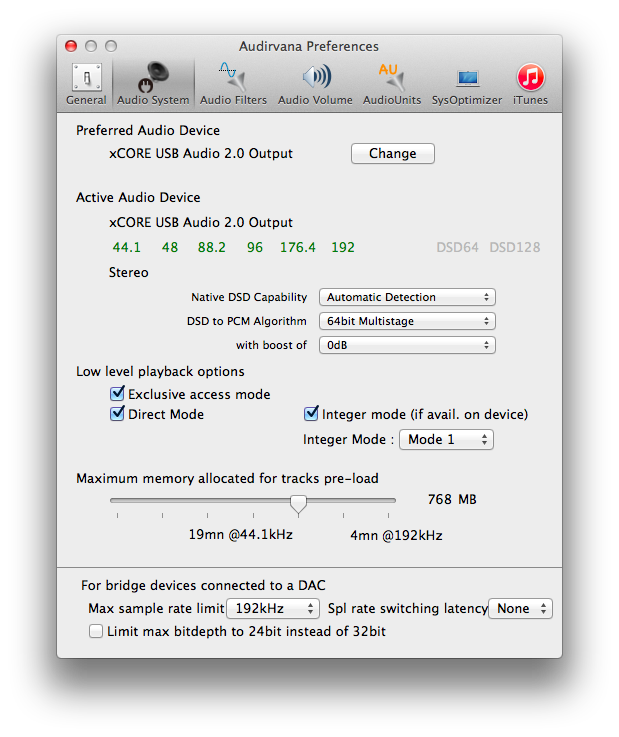This screenshot has height=737, width=619.
Task: Open the AudioUnits pane
Action: 392,84
